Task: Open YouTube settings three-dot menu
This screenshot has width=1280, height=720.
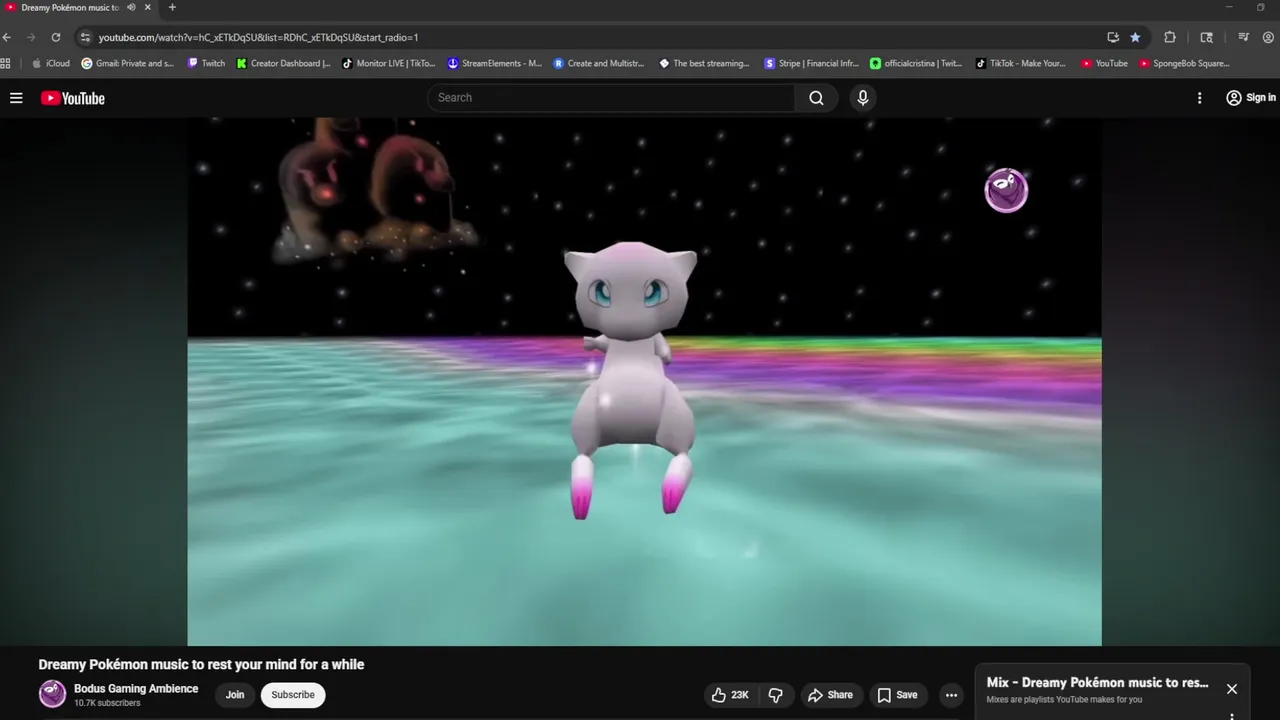Action: [x=1199, y=98]
